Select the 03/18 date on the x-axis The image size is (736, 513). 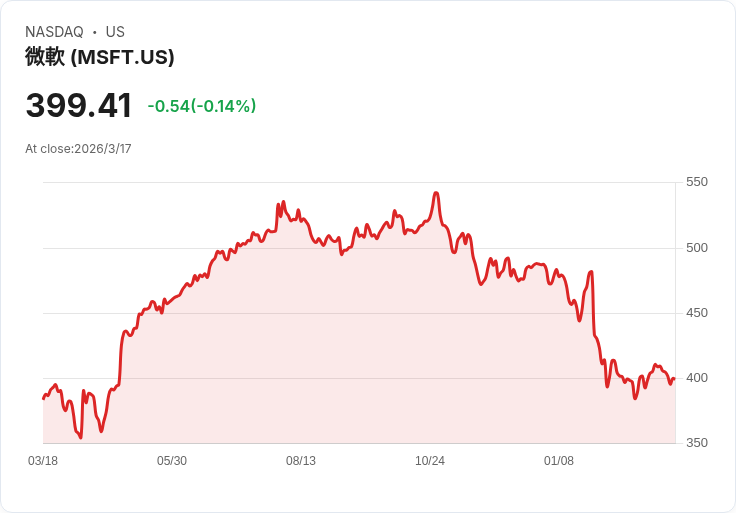[43, 461]
